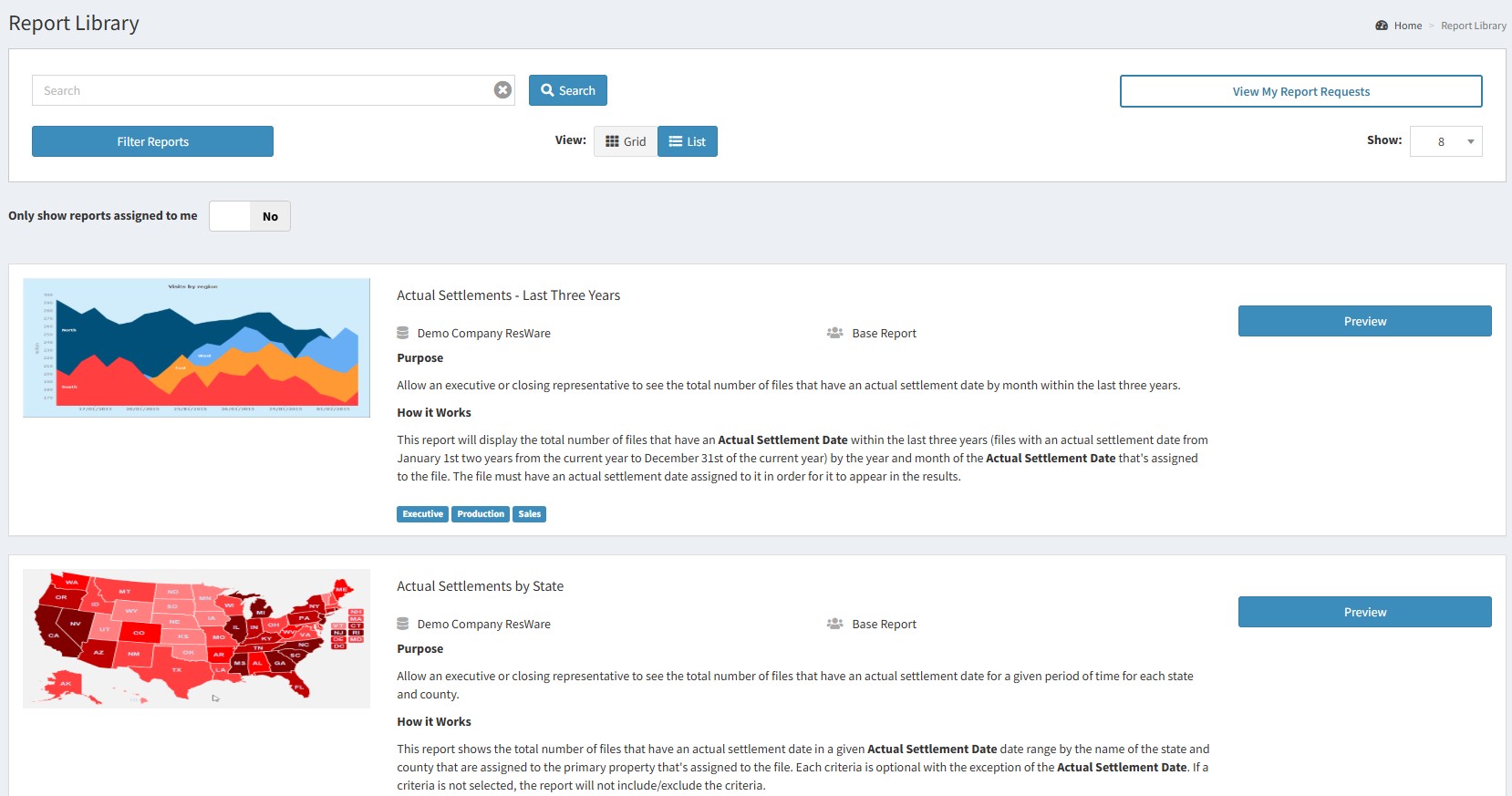This screenshot has width=1512, height=796.
Task: Toggle Only show reports assigned to me
Action: [x=250, y=216]
